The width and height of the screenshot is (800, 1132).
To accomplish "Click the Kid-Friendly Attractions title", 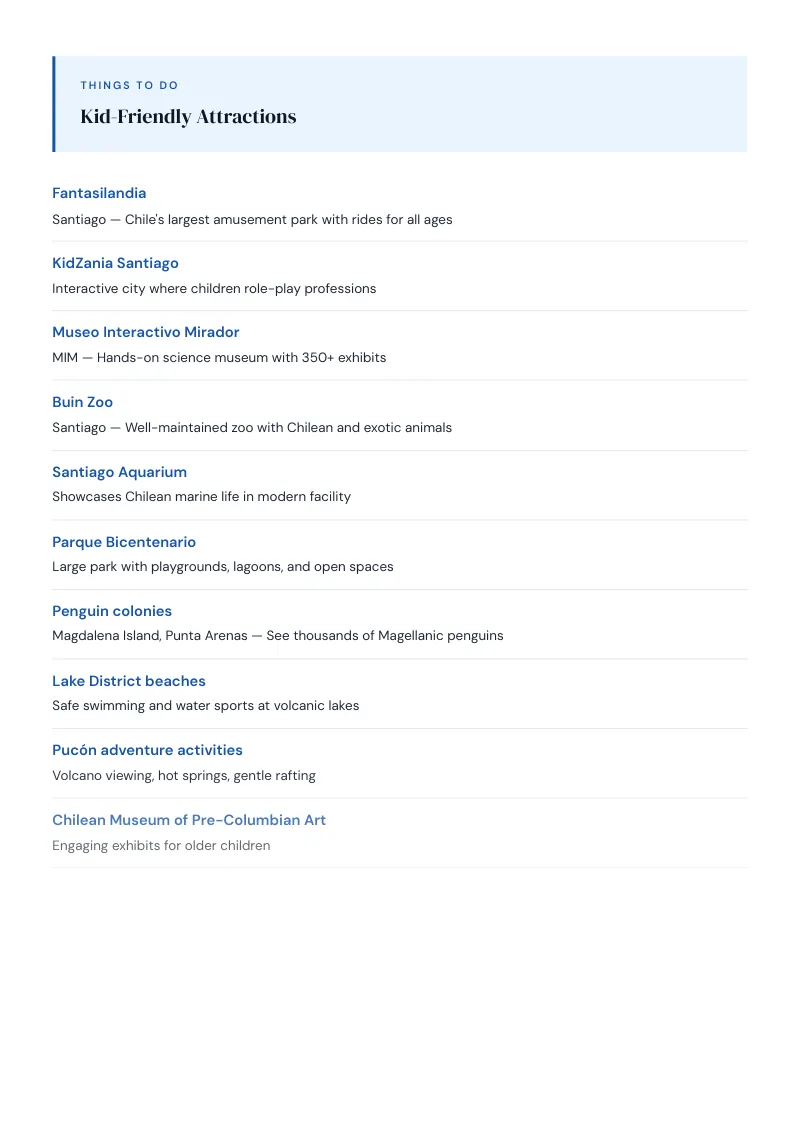I will [188, 117].
